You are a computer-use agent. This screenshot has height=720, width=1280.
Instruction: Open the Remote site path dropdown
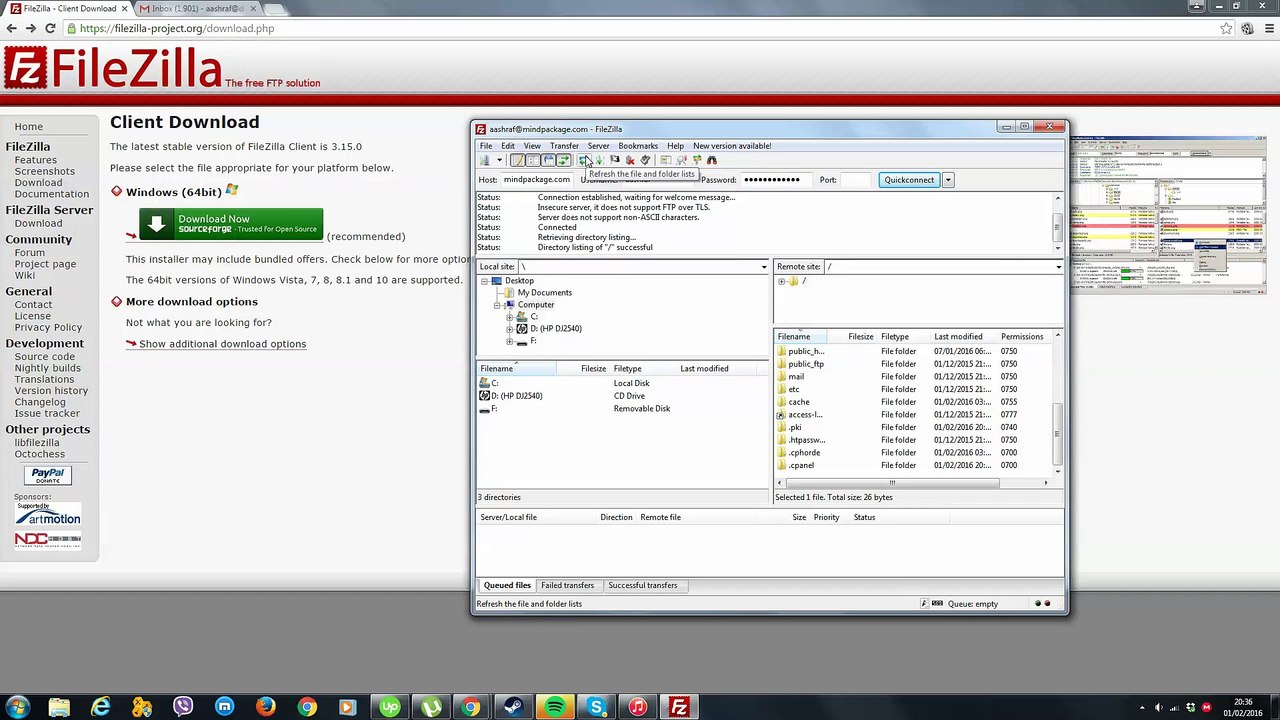[1058, 267]
